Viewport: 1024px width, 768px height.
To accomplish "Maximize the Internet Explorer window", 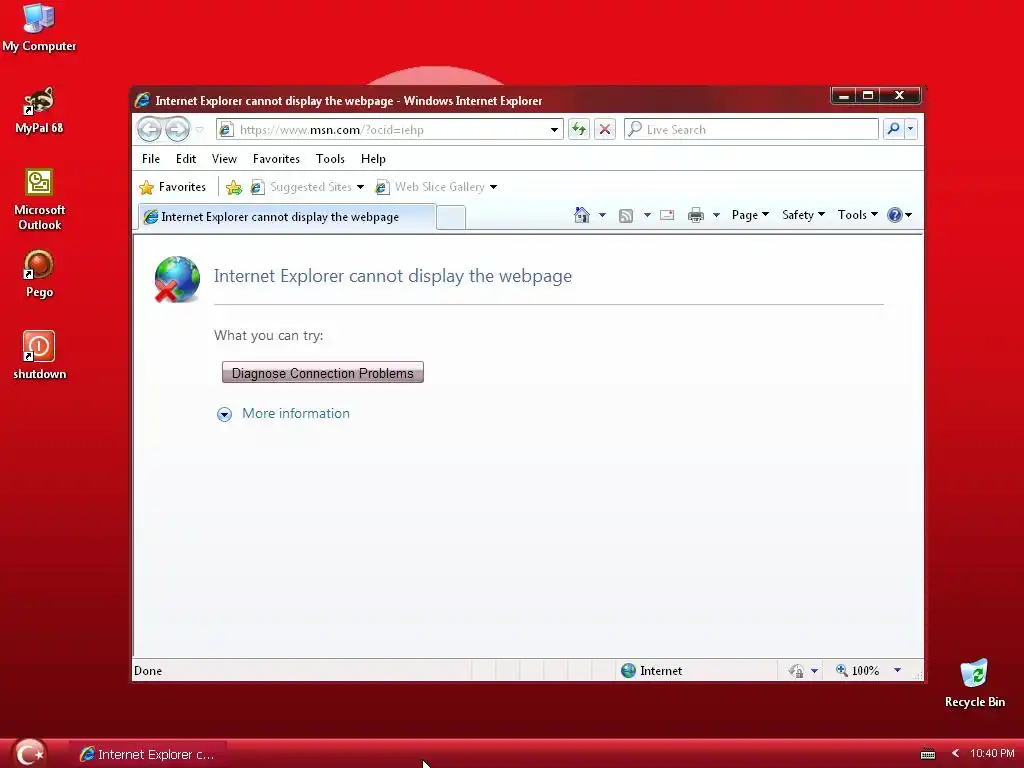I will pos(868,96).
